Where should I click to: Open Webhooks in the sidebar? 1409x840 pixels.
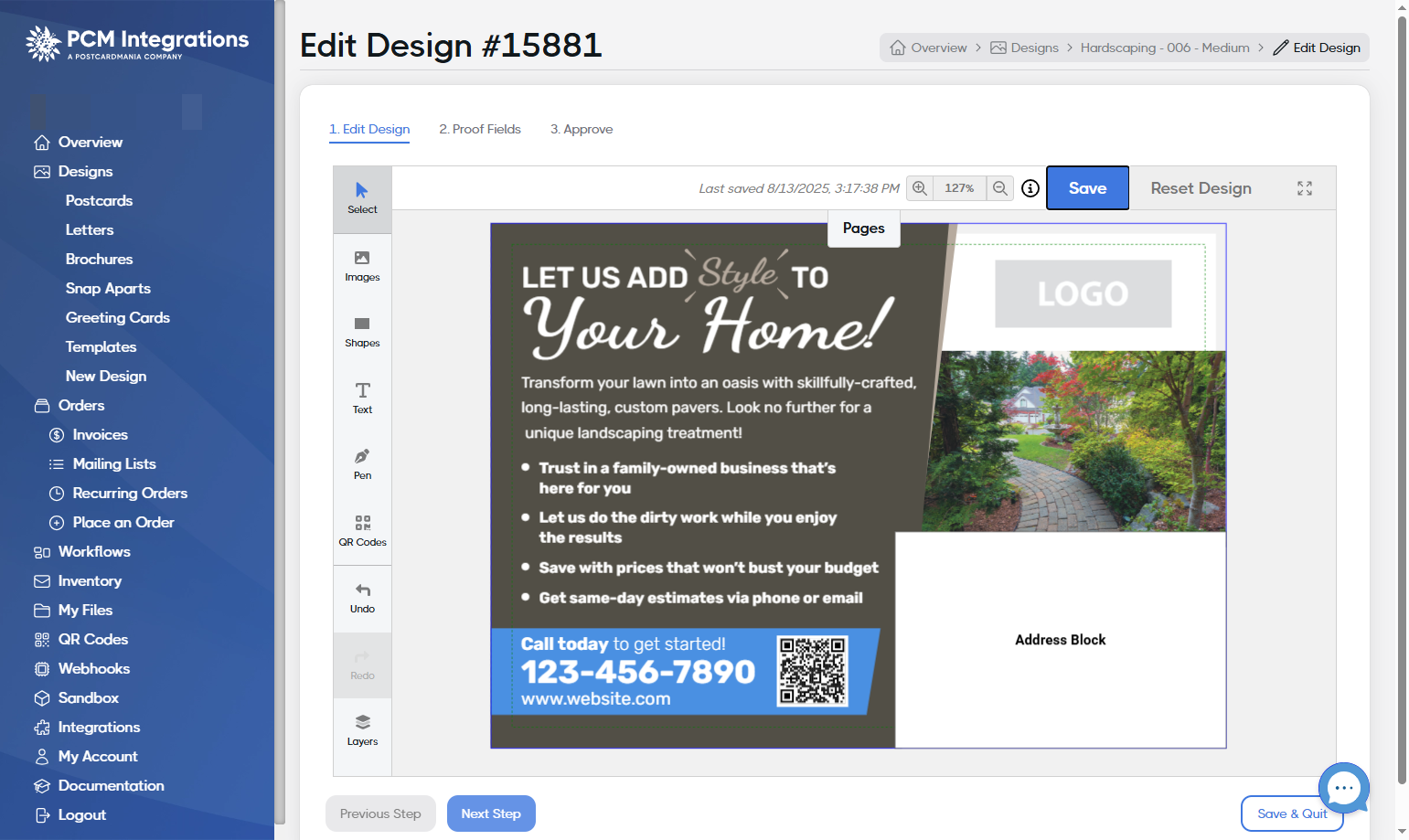[x=93, y=668]
